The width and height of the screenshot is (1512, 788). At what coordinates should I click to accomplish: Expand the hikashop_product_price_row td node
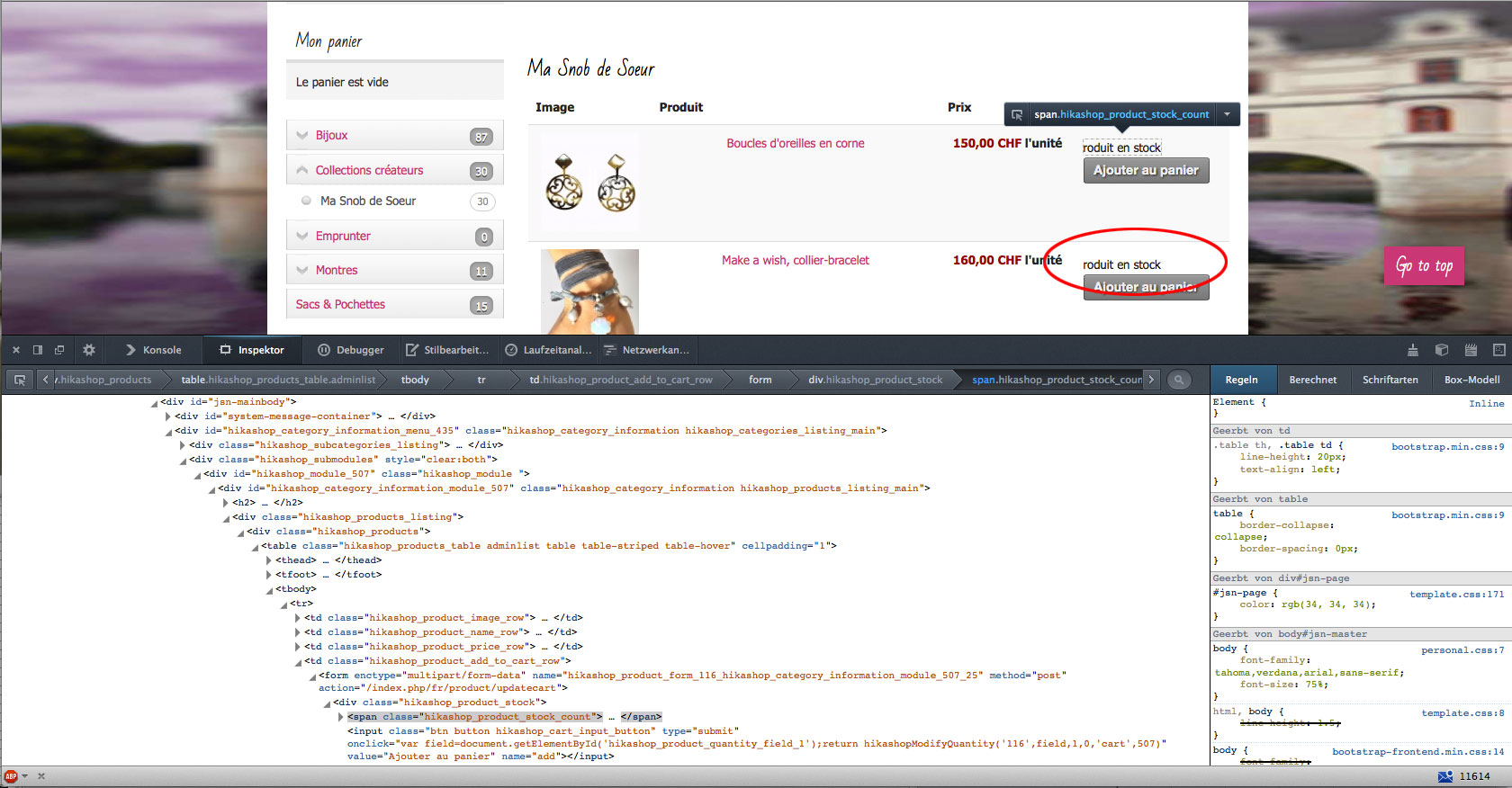coord(298,647)
